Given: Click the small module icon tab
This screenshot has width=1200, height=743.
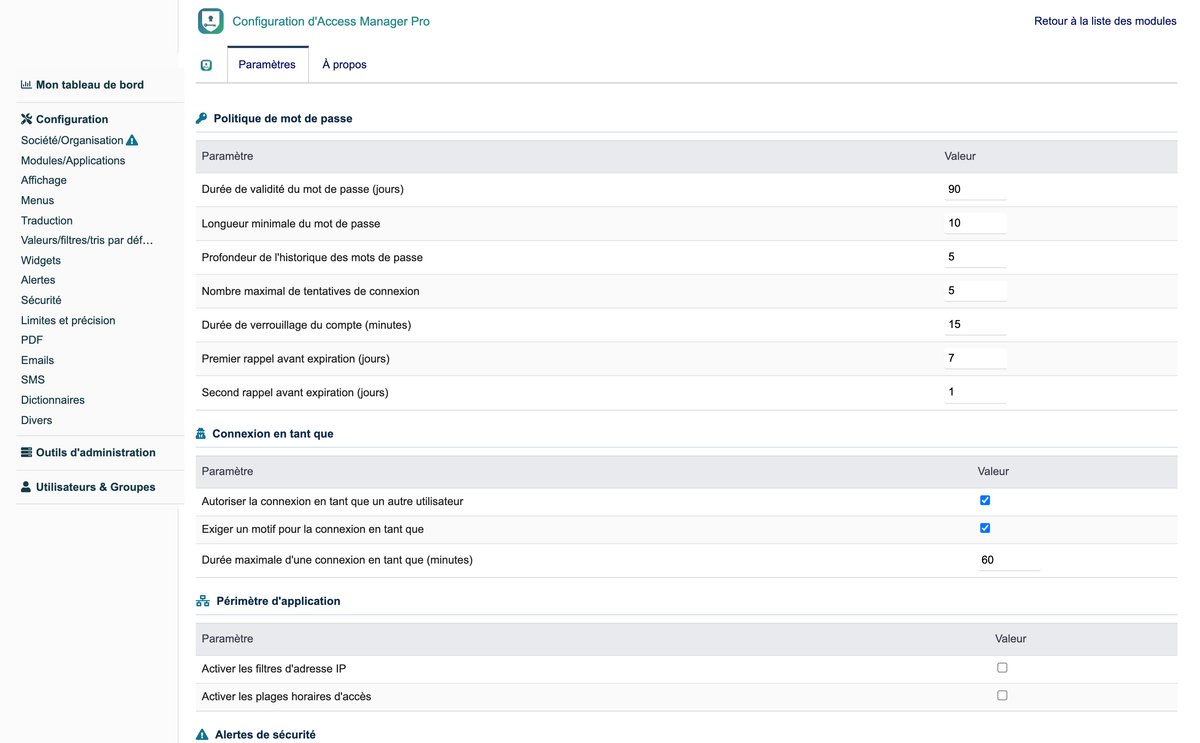Looking at the screenshot, I should (206, 65).
